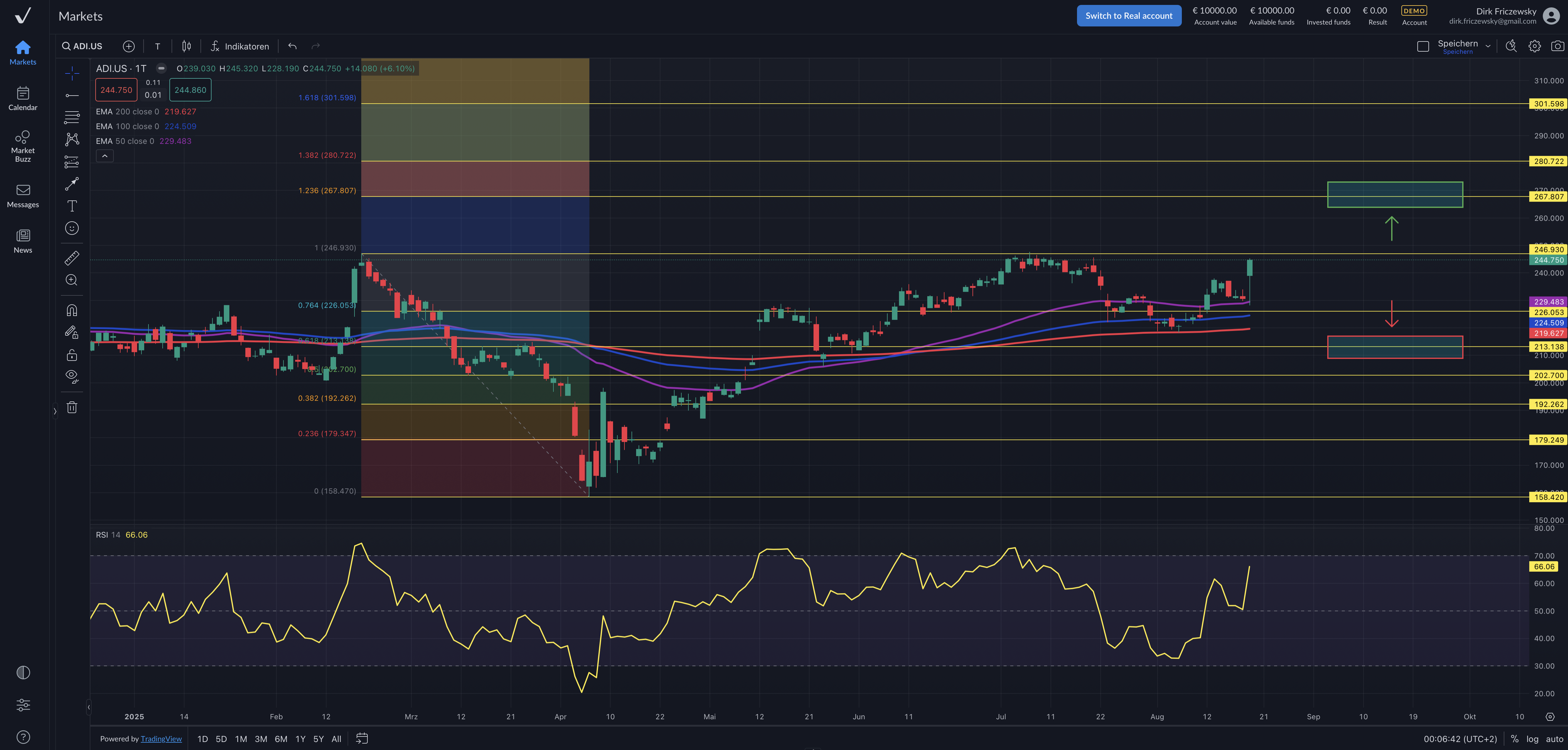Select the text annotation tool
This screenshot has width=1568, height=750.
click(x=72, y=206)
